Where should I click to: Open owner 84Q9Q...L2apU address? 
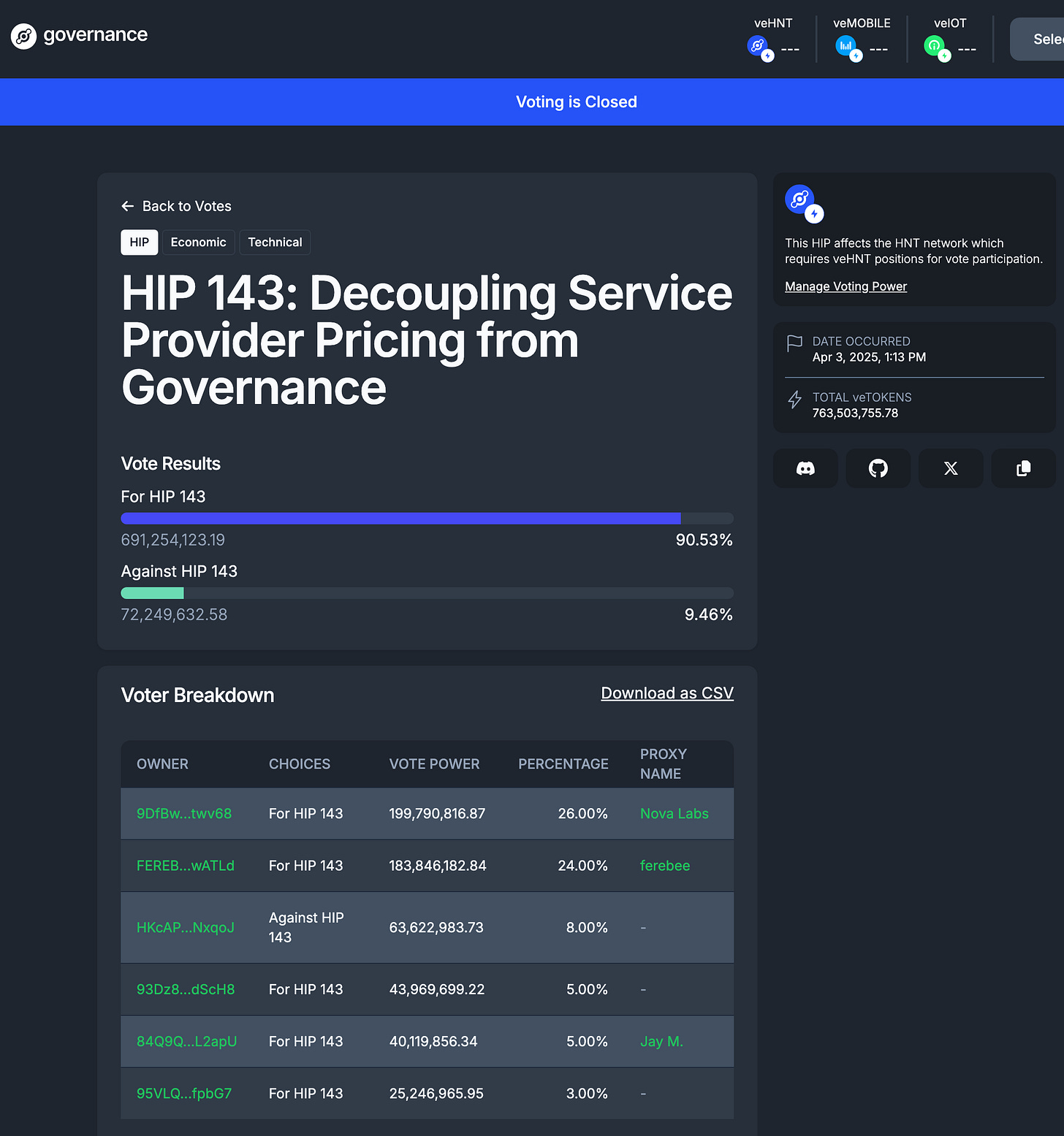(x=187, y=1042)
